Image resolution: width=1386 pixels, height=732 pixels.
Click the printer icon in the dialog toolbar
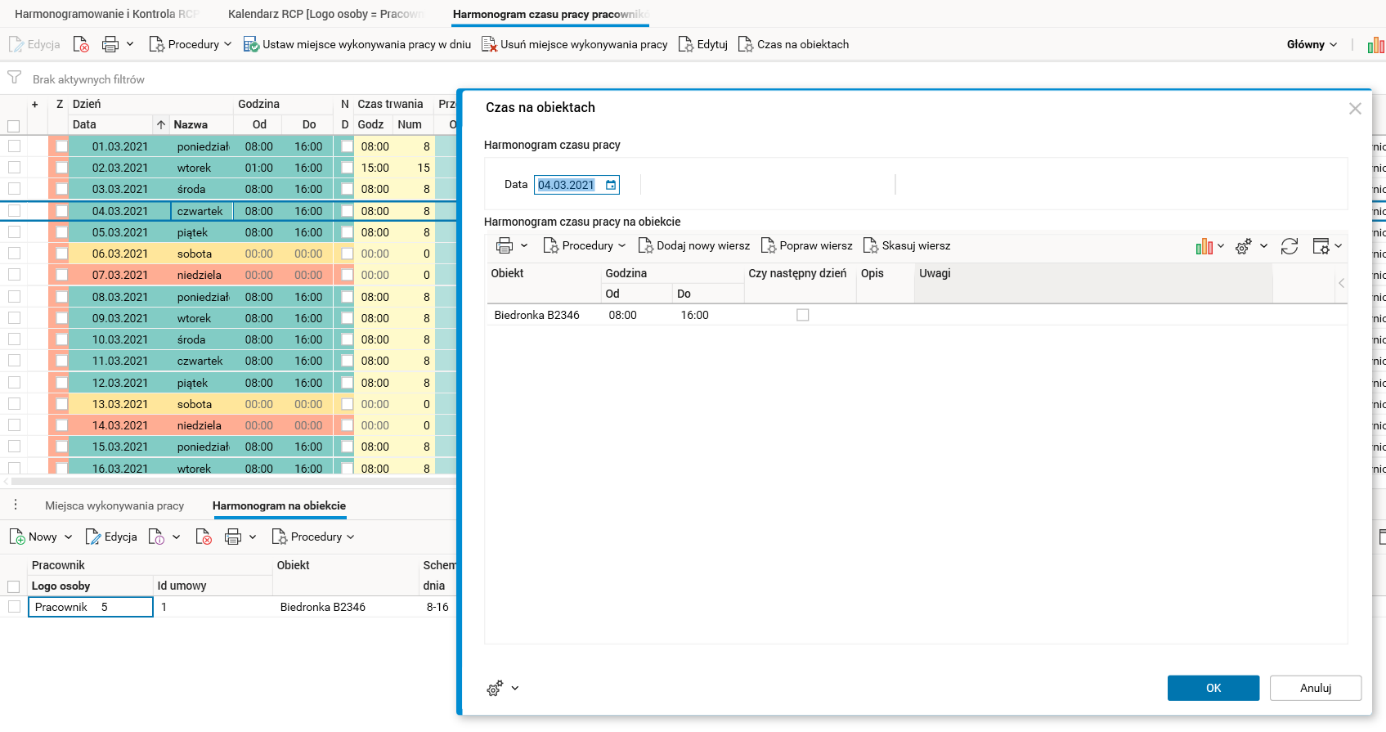point(505,245)
